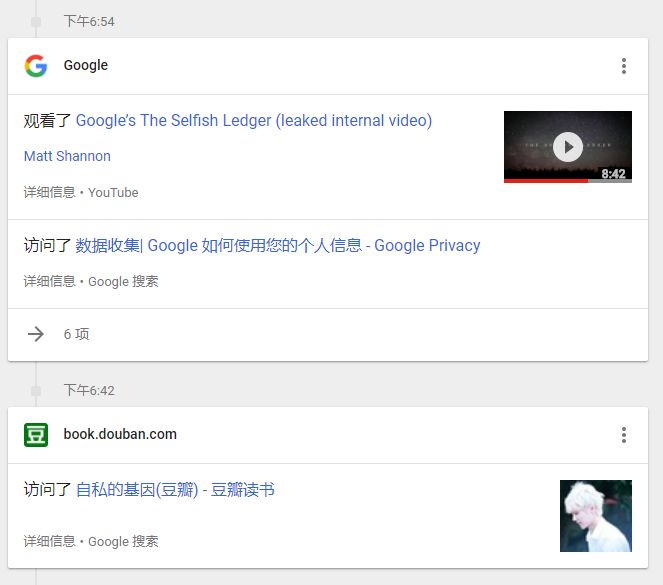Viewport: 663px width, 585px height.
Task: Click the green Douban site icon
Action: 36,435
